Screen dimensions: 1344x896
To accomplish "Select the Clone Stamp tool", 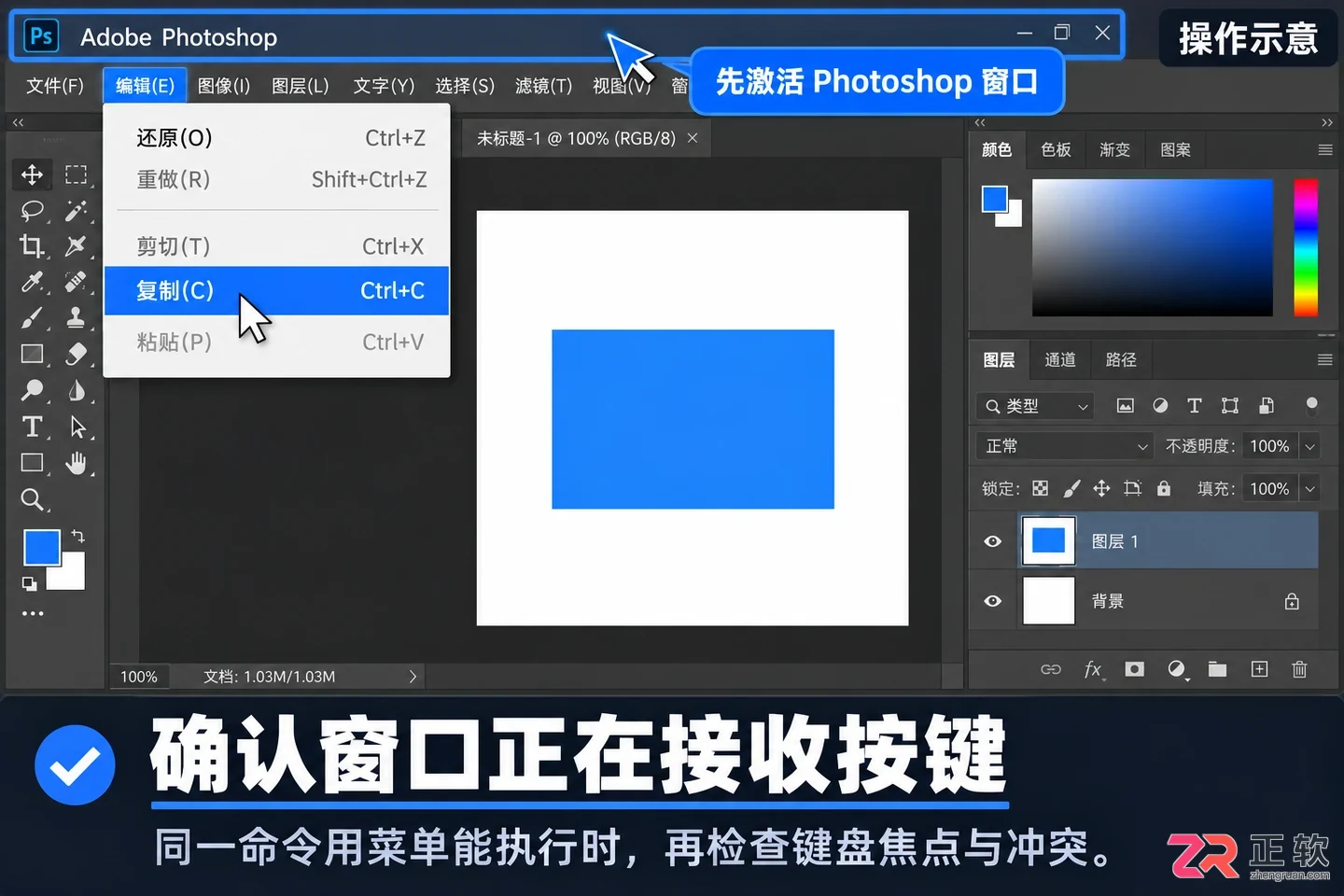I will [x=76, y=317].
